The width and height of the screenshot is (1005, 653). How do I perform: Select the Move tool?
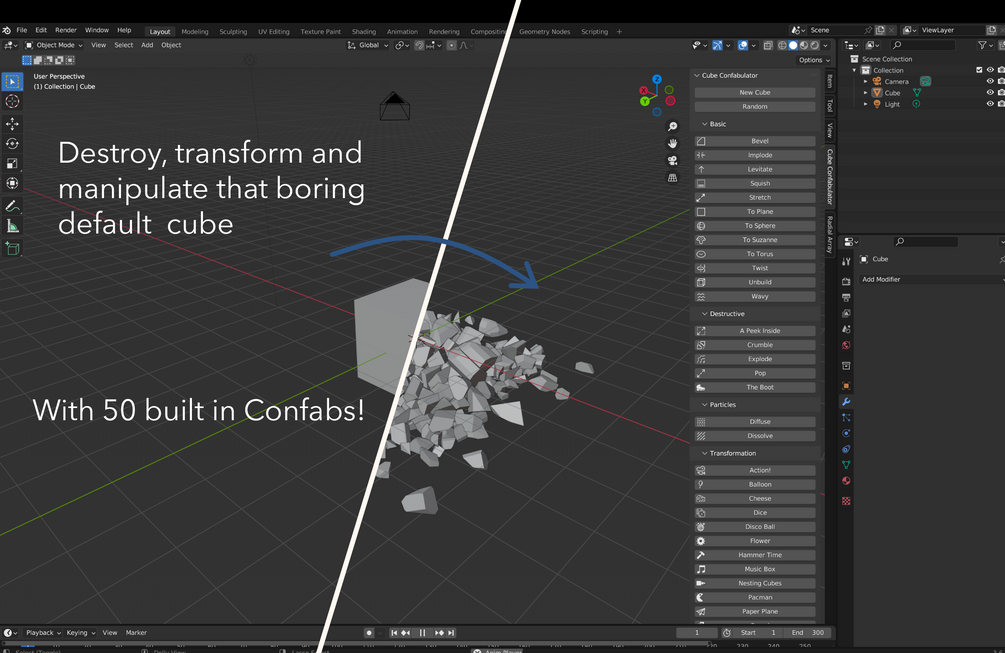[12, 124]
